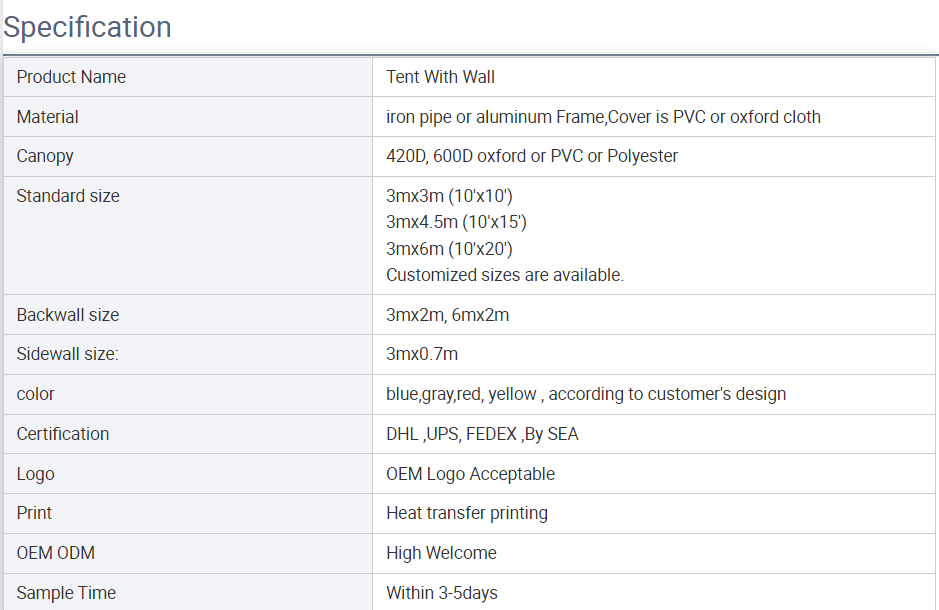Click the 3mx3m (10'x10') size line
This screenshot has height=610, width=939.
(449, 196)
